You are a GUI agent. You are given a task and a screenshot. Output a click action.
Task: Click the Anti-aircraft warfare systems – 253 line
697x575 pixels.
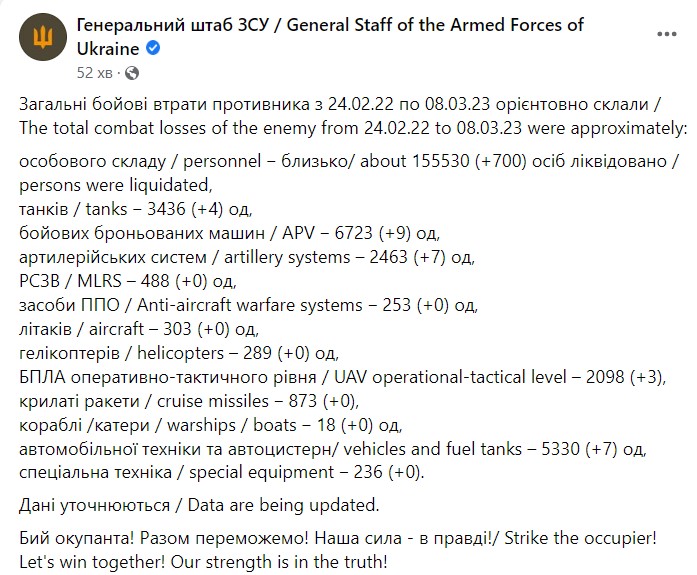[249, 304]
